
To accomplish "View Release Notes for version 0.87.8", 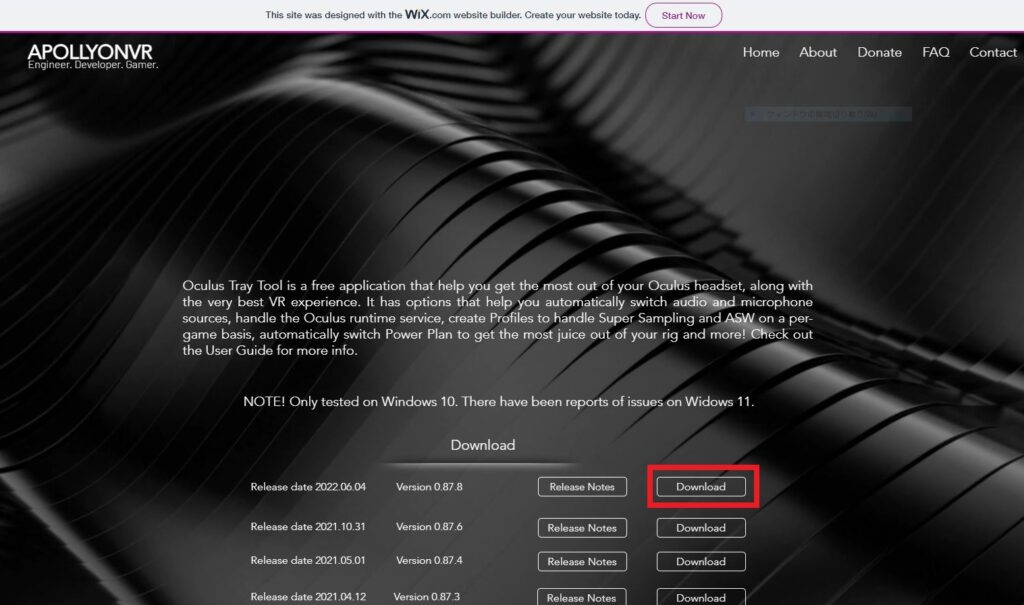I will pyautogui.click(x=582, y=487).
